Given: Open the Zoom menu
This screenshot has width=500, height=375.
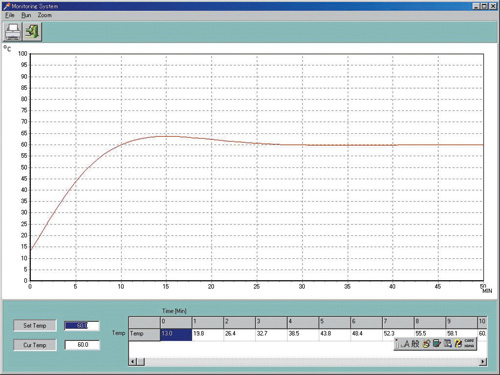Looking at the screenshot, I should click(44, 15).
